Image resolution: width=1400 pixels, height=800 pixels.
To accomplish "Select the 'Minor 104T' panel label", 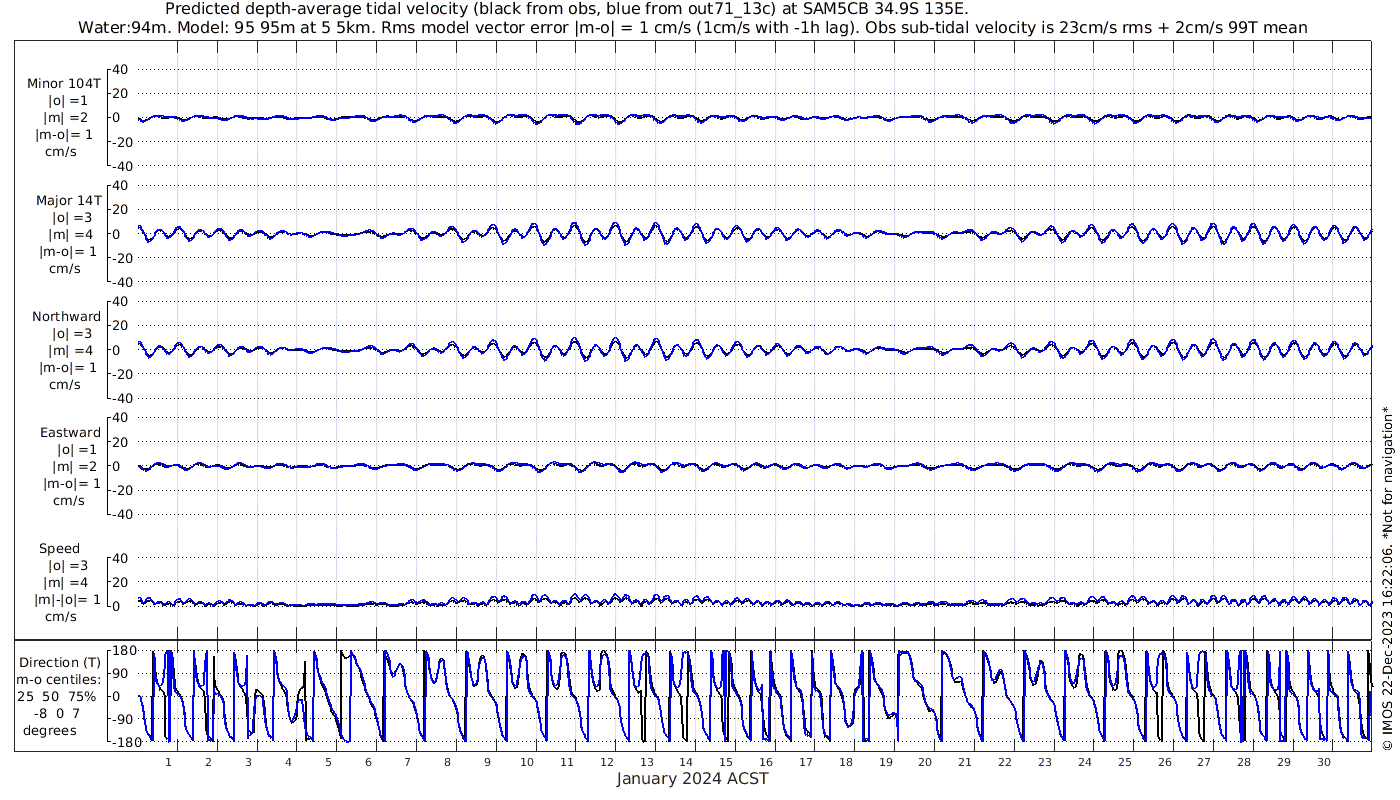I will 64,83.
